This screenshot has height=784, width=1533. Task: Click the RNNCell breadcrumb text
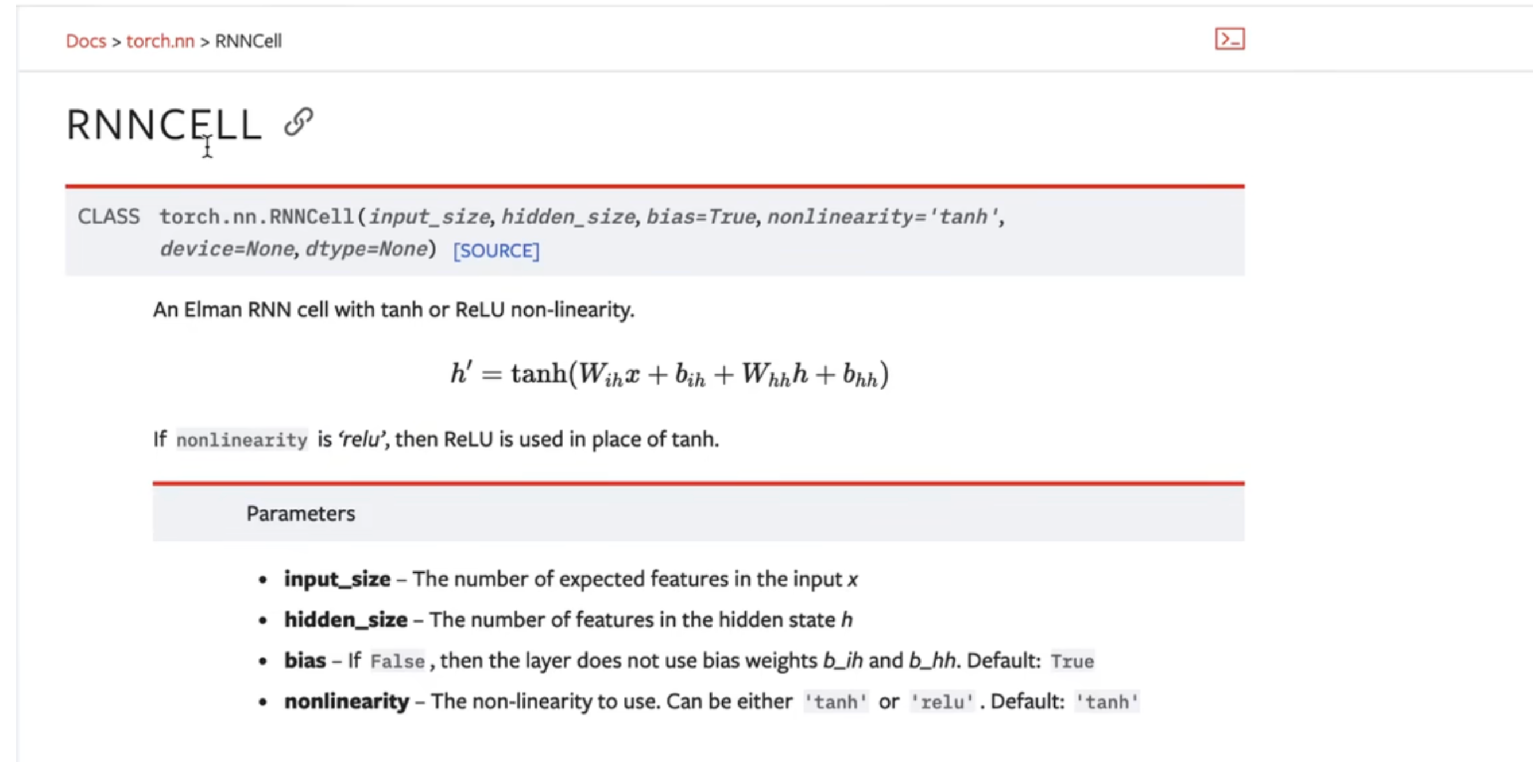click(x=248, y=41)
